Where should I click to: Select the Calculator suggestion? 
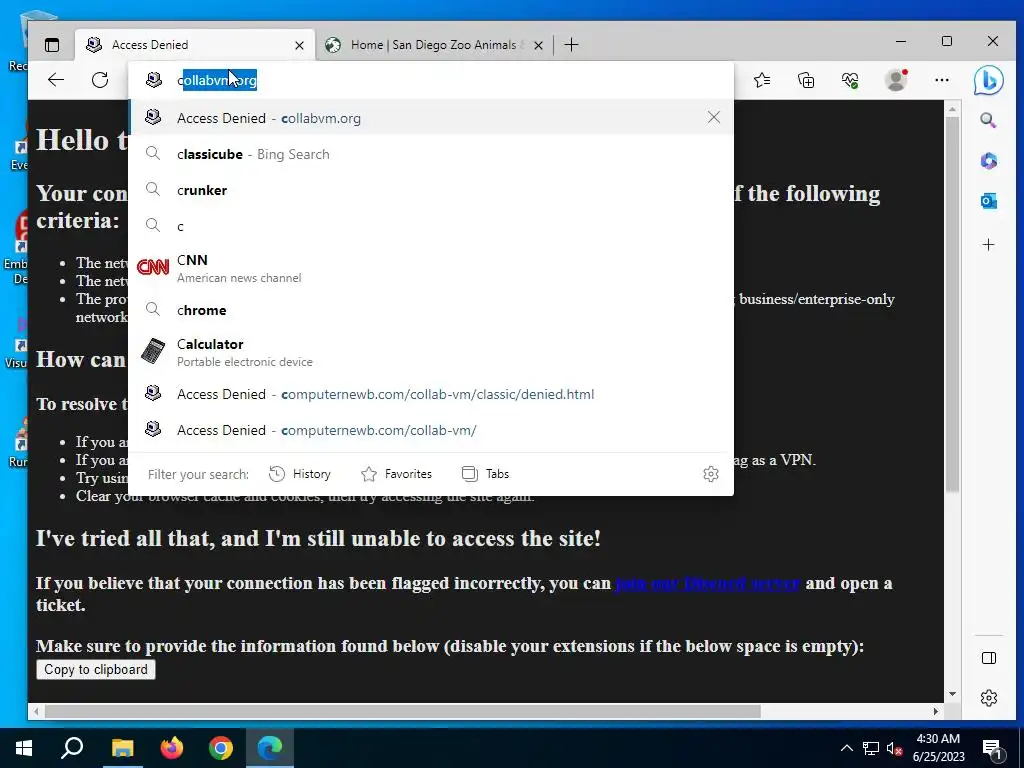[x=431, y=352]
